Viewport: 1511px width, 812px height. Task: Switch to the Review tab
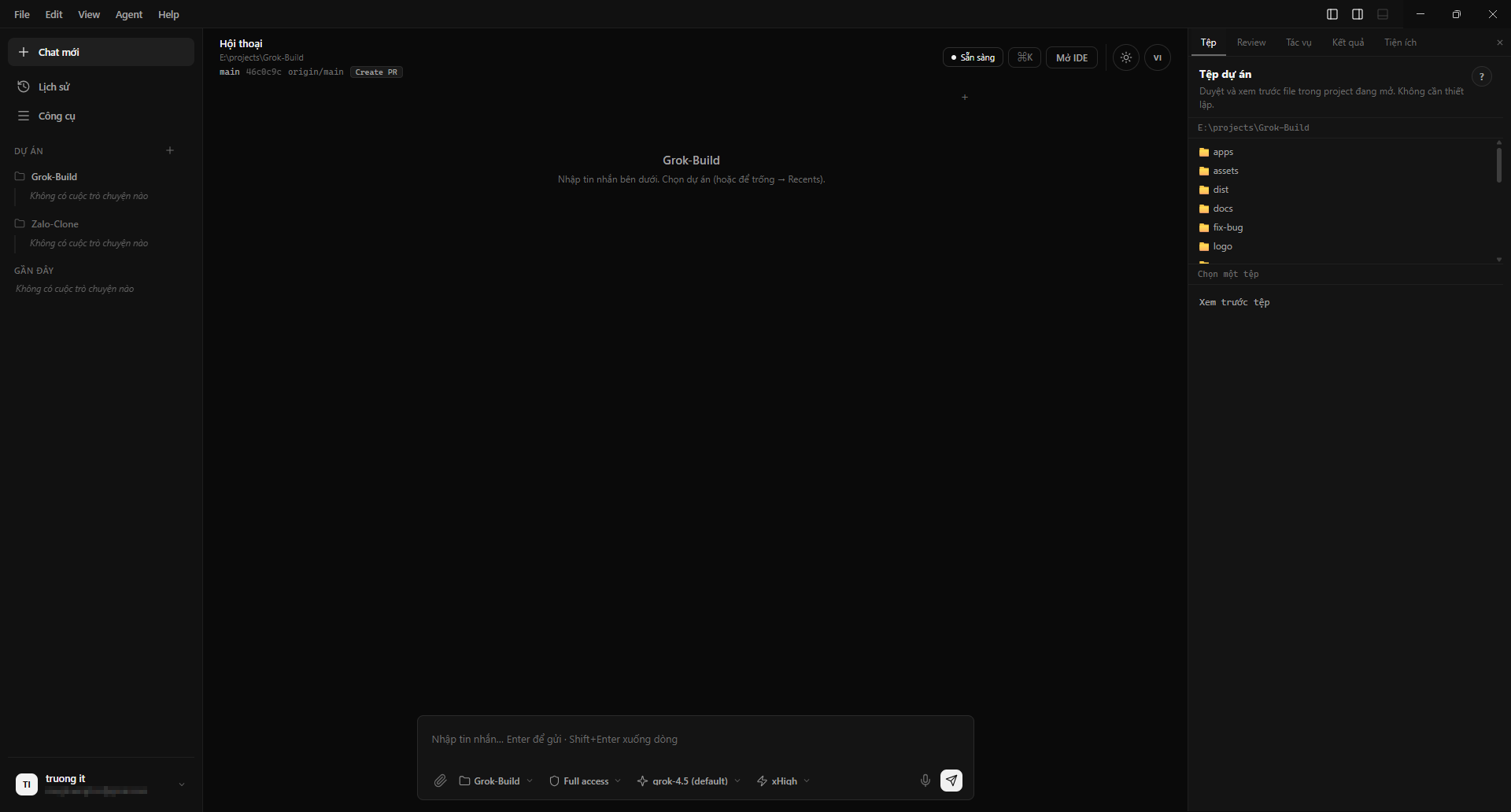tap(1251, 42)
